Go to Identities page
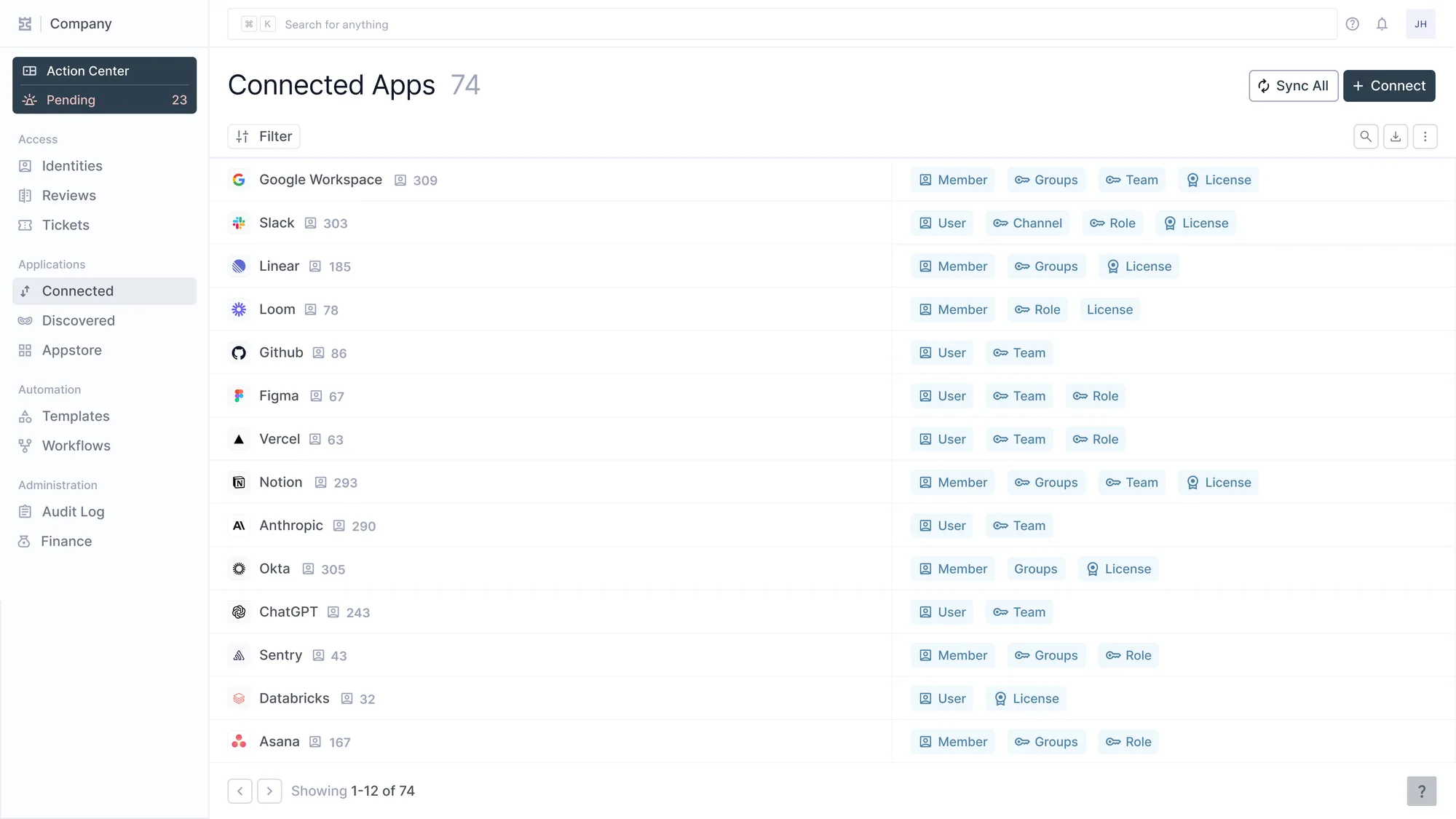Screen dimensions: 1456x819 (104, 166)
